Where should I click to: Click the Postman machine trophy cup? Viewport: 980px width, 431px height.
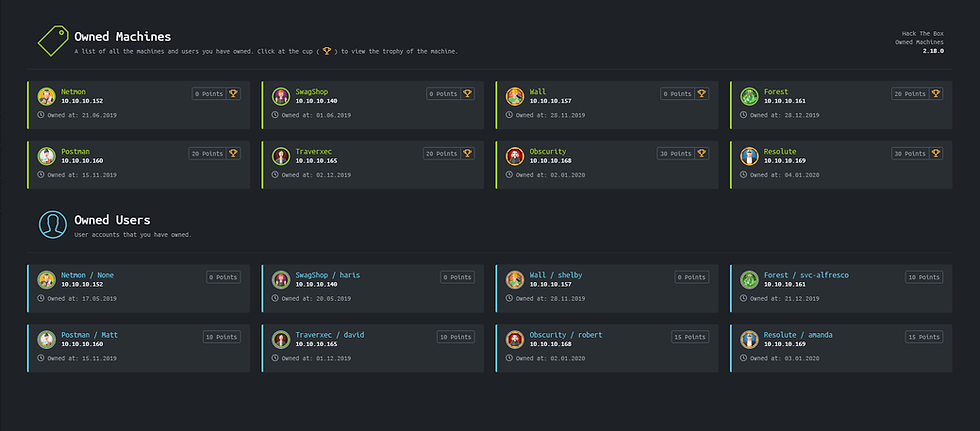235,153
